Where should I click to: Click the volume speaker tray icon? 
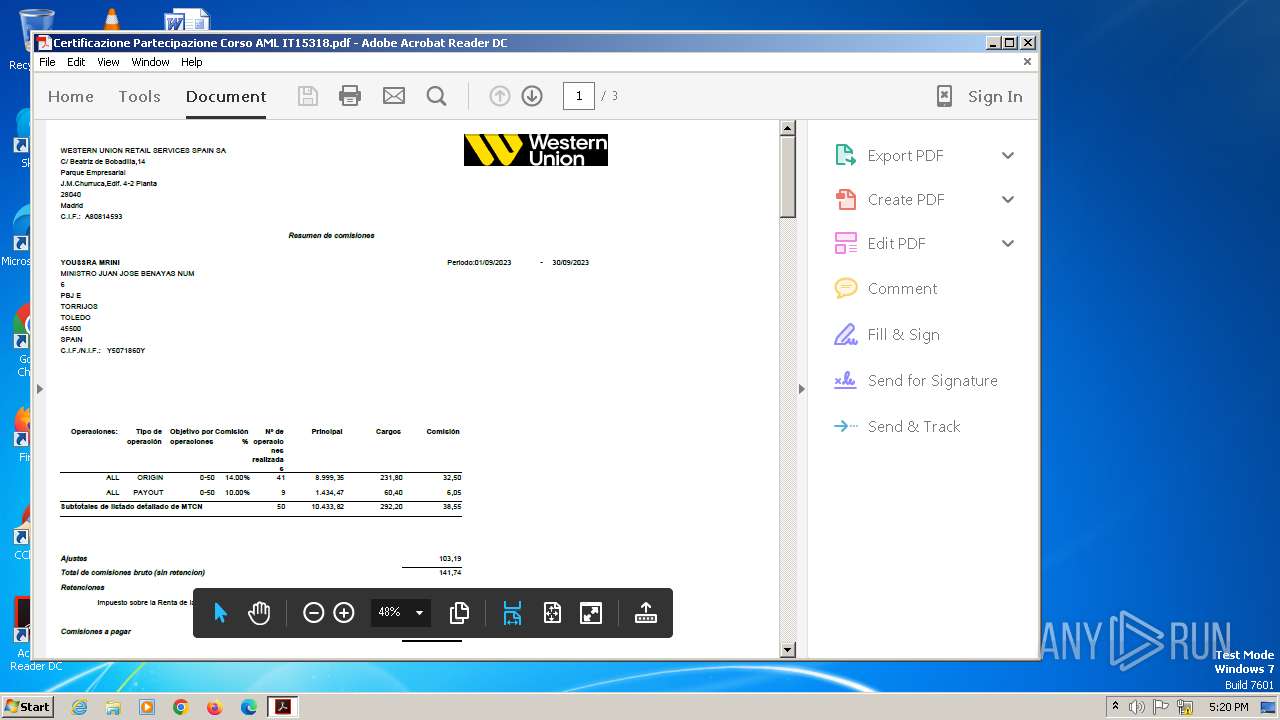[x=1137, y=707]
